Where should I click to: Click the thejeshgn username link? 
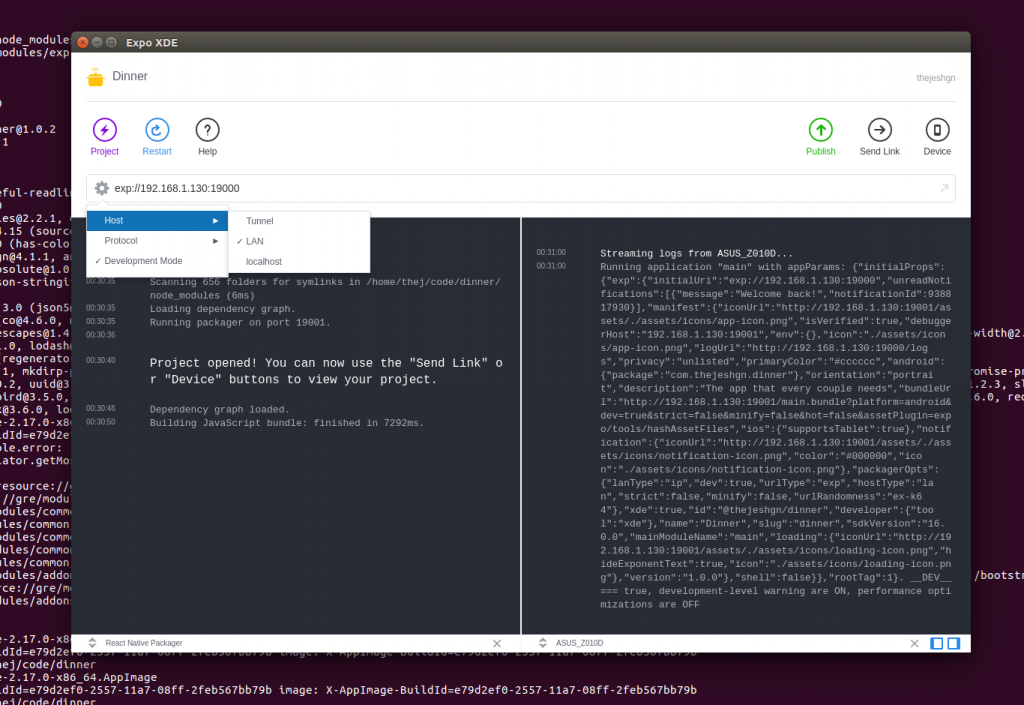coord(935,78)
